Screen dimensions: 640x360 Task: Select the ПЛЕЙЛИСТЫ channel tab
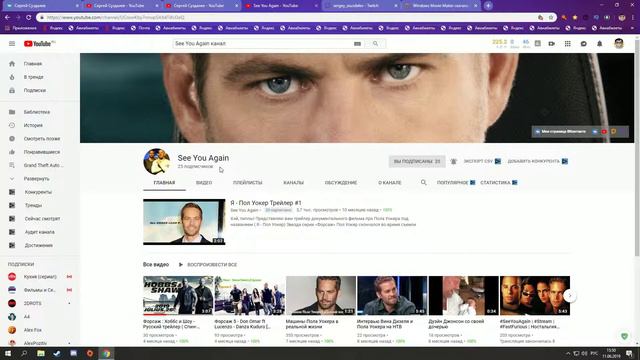pyautogui.click(x=247, y=182)
